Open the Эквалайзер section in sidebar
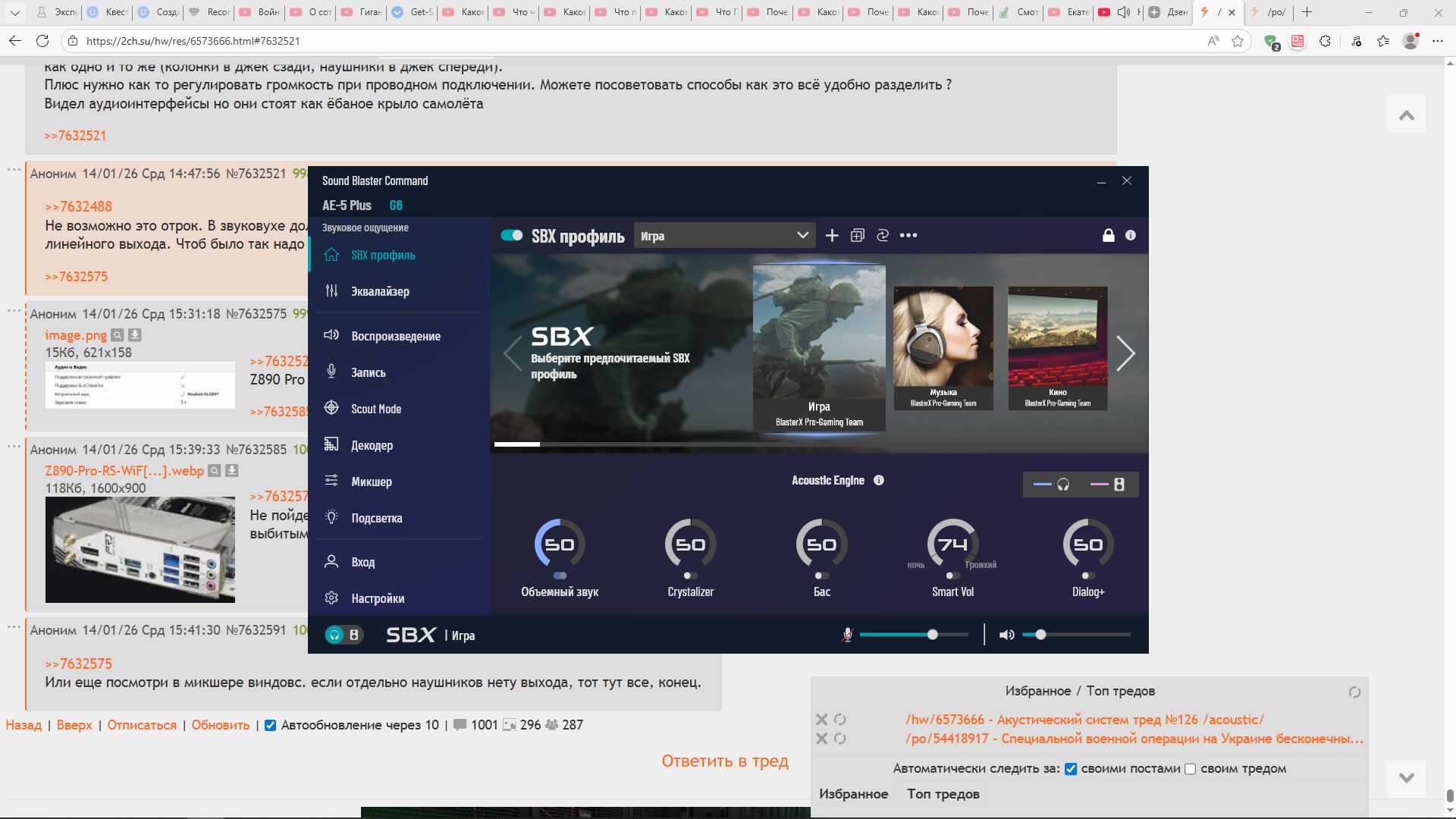The height and width of the screenshot is (819, 1456). [380, 292]
